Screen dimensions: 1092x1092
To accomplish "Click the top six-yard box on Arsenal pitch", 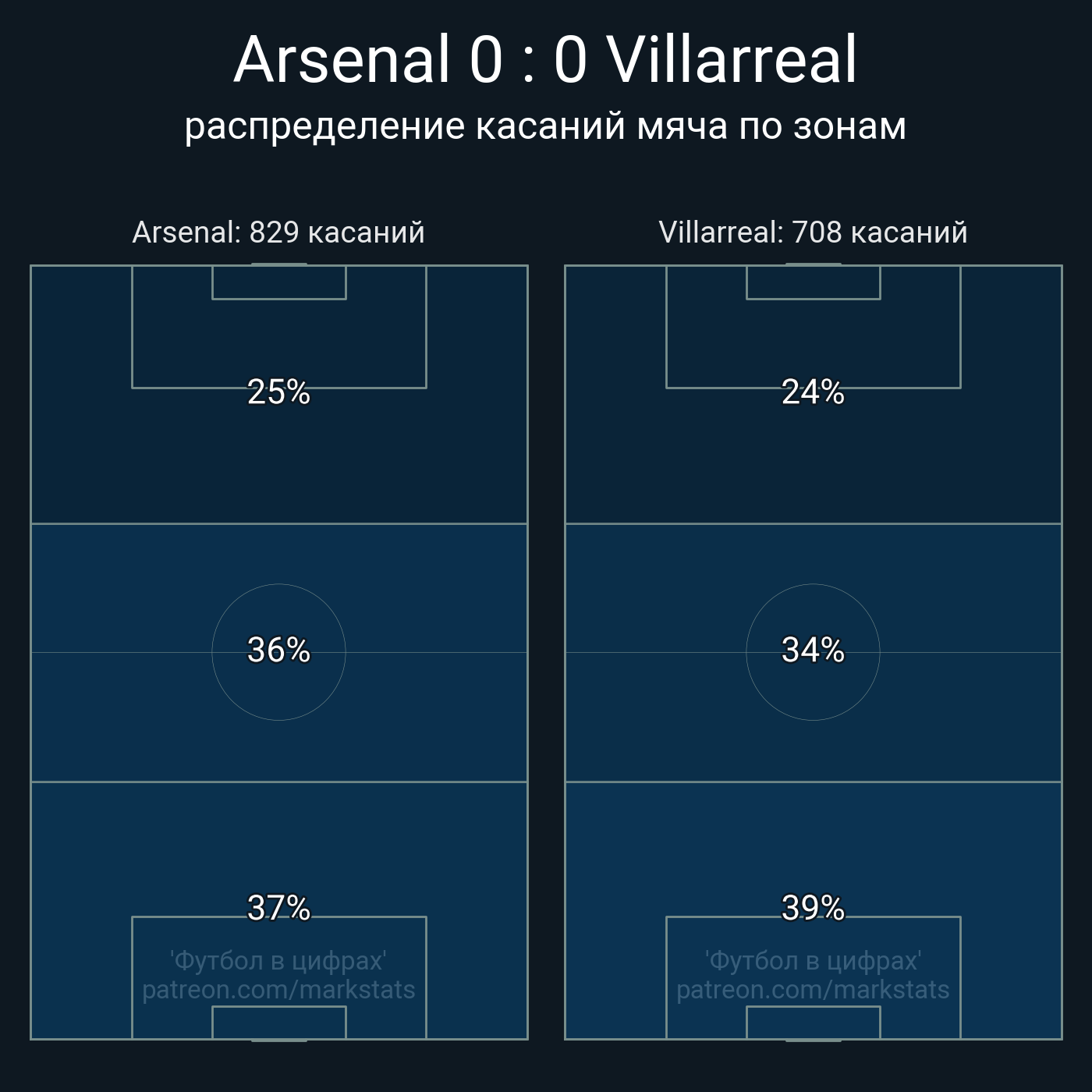I will (278, 282).
